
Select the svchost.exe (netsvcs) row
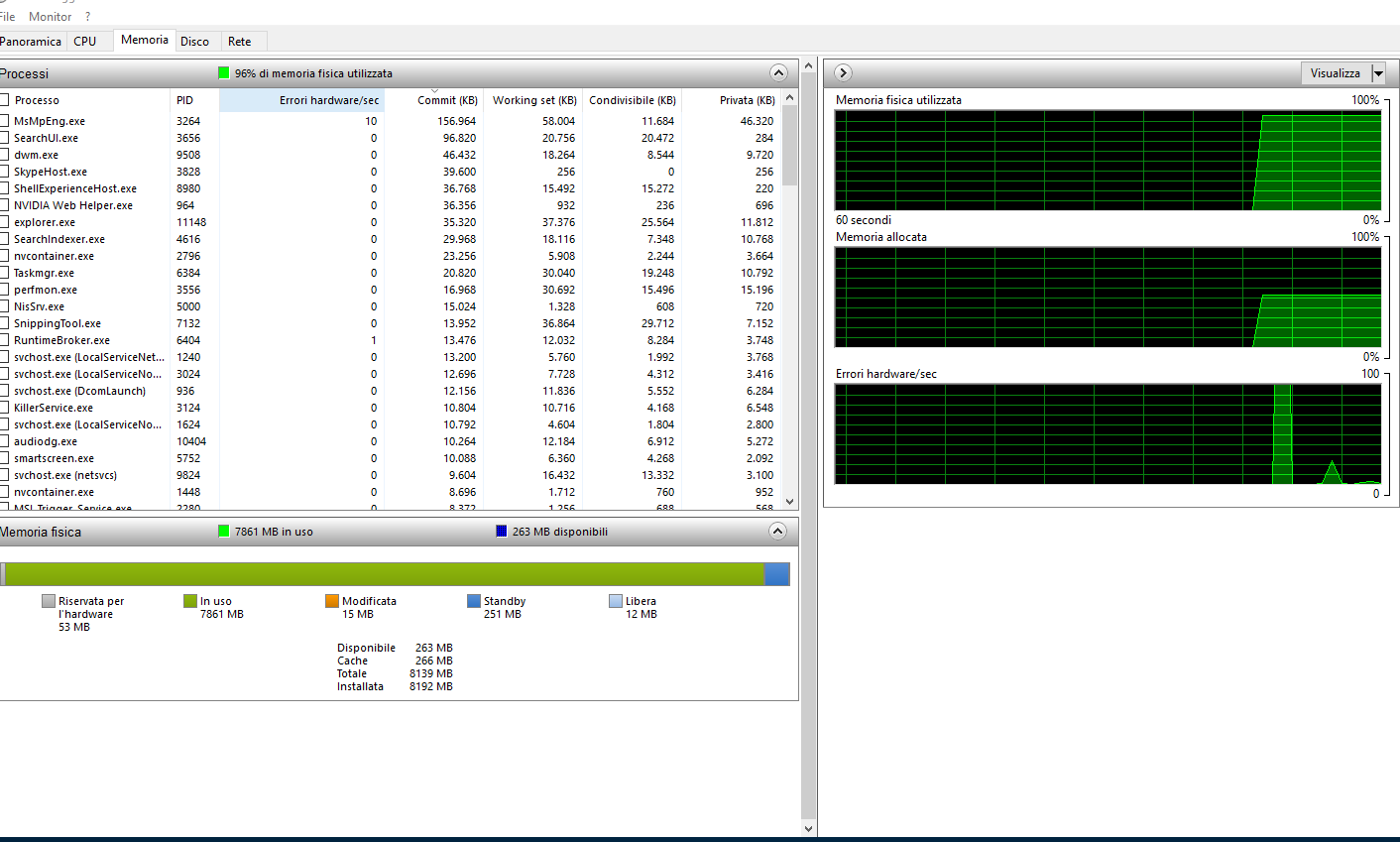click(x=391, y=475)
